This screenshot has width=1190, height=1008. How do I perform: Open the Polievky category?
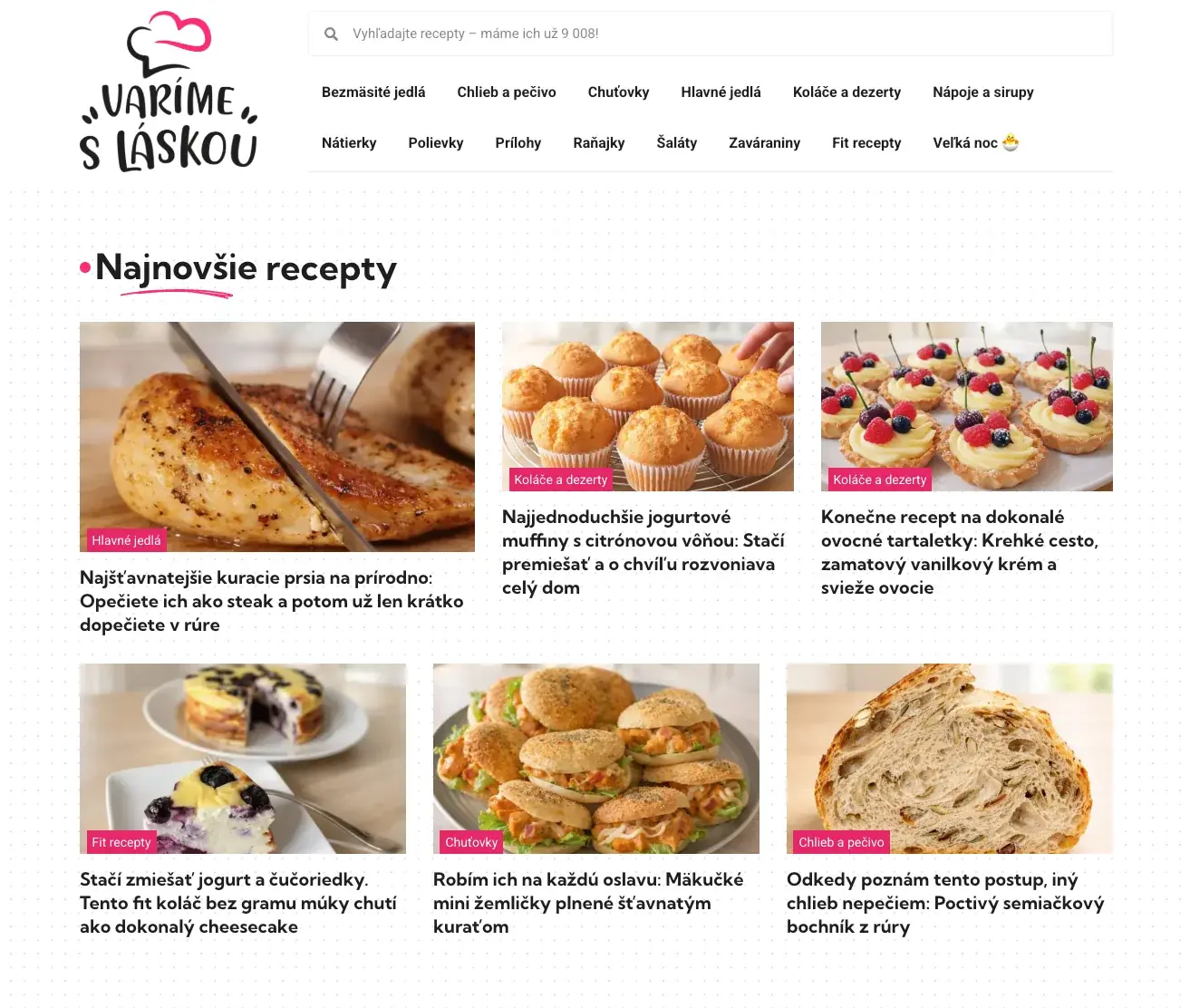pos(436,142)
